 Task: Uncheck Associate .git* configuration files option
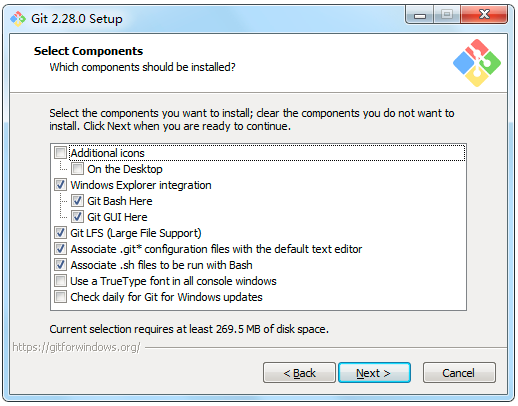coord(60,249)
